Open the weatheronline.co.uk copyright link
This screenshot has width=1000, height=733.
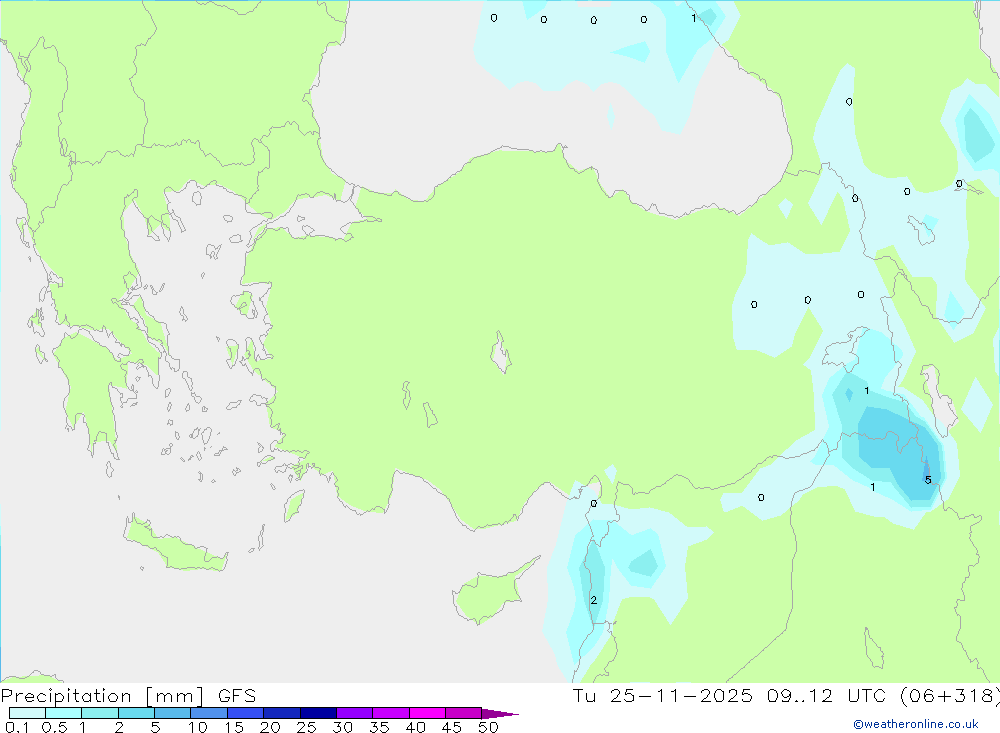[916, 724]
